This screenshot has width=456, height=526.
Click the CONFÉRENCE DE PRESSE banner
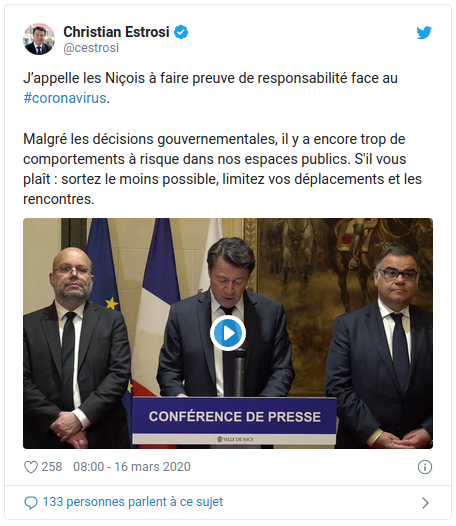click(235, 416)
